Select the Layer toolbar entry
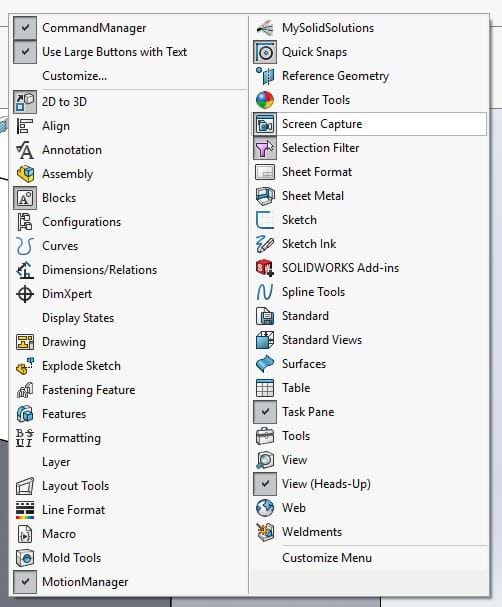The width and height of the screenshot is (502, 607). coord(56,462)
